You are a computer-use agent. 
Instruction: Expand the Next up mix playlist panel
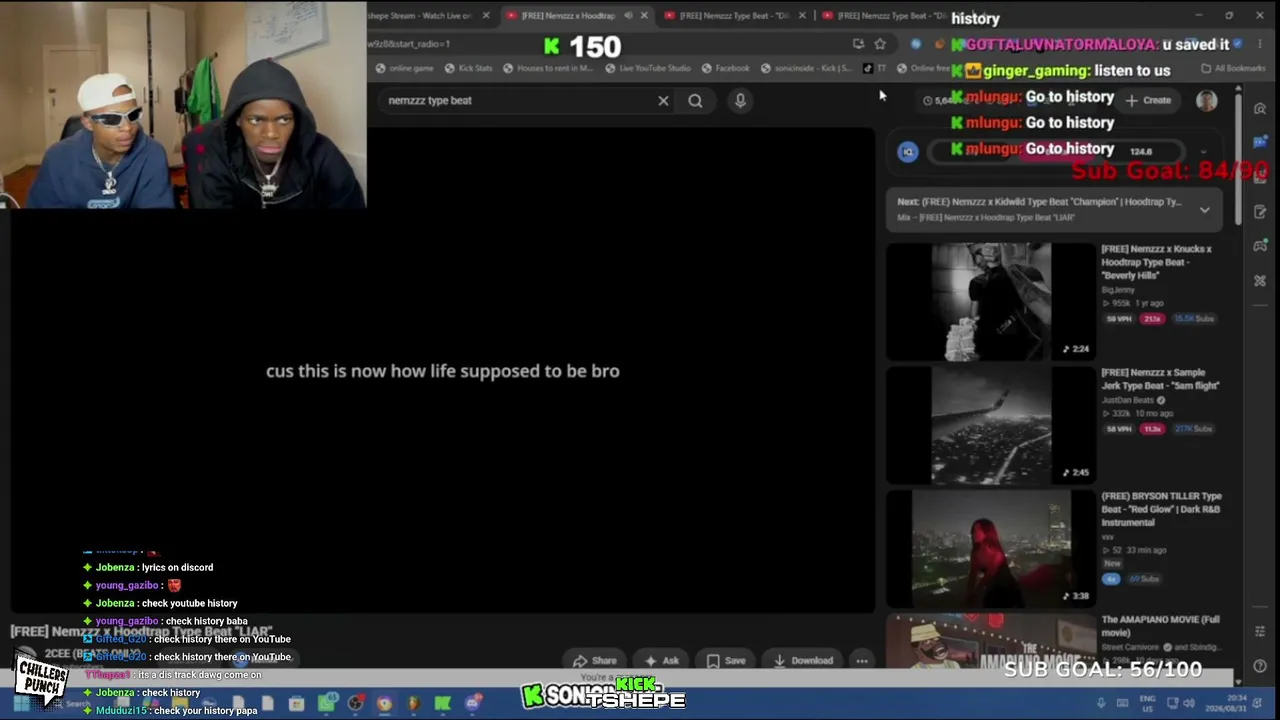1204,210
